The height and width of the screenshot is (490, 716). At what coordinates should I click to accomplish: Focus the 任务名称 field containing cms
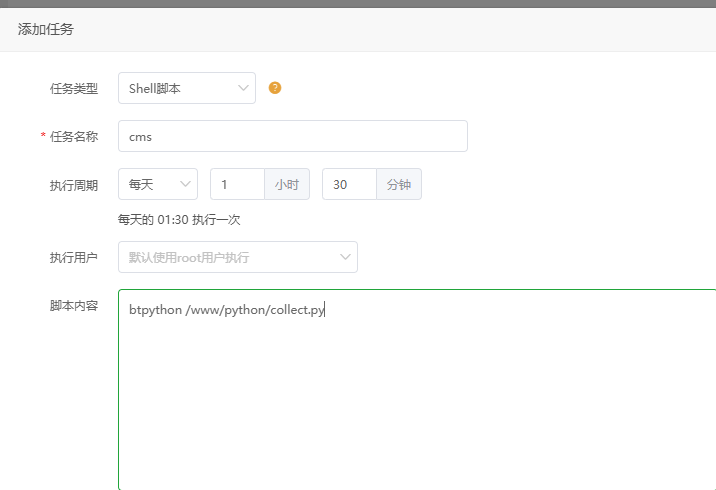[x=292, y=136]
